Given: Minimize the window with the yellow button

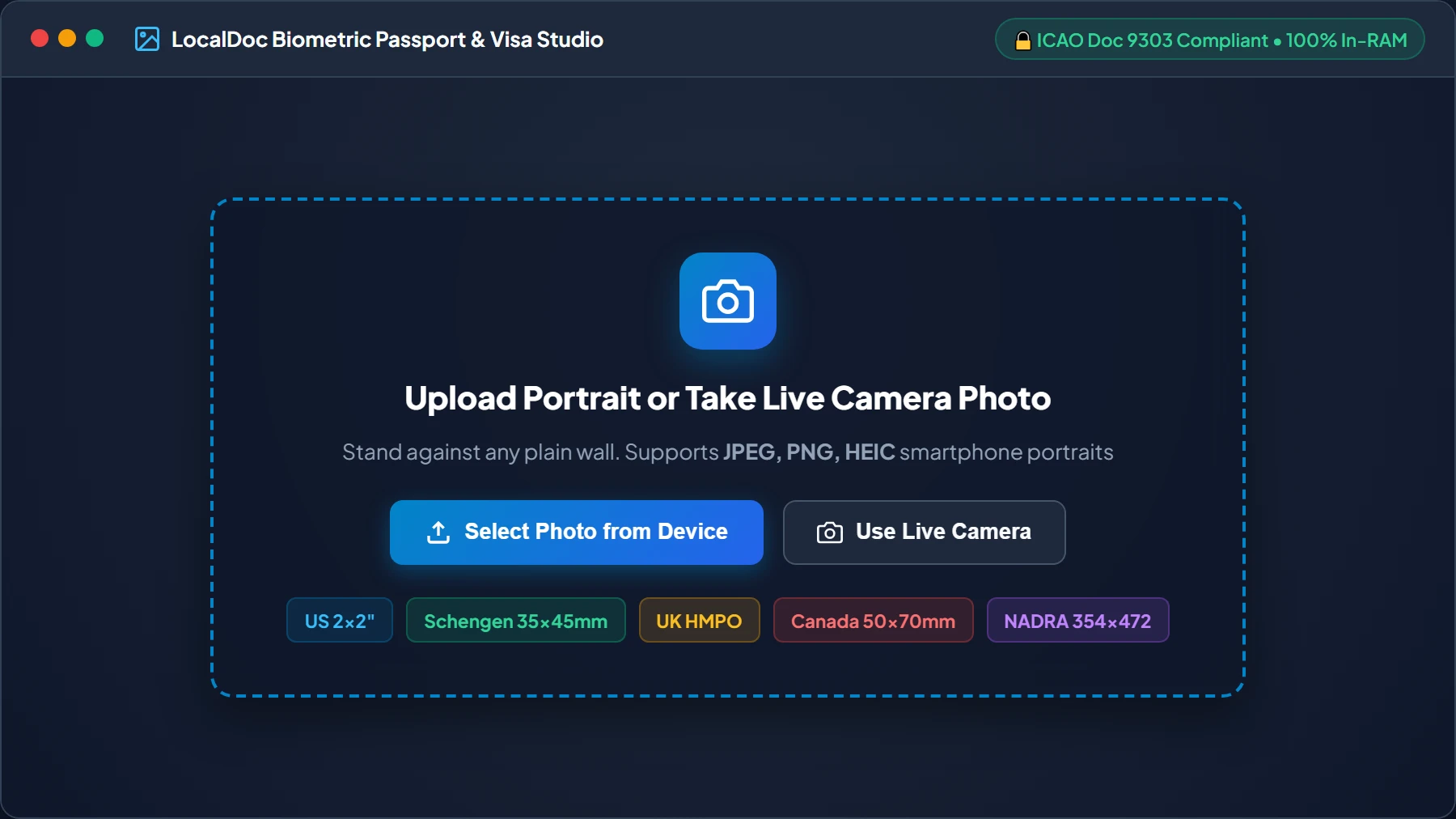Looking at the screenshot, I should [67, 39].
